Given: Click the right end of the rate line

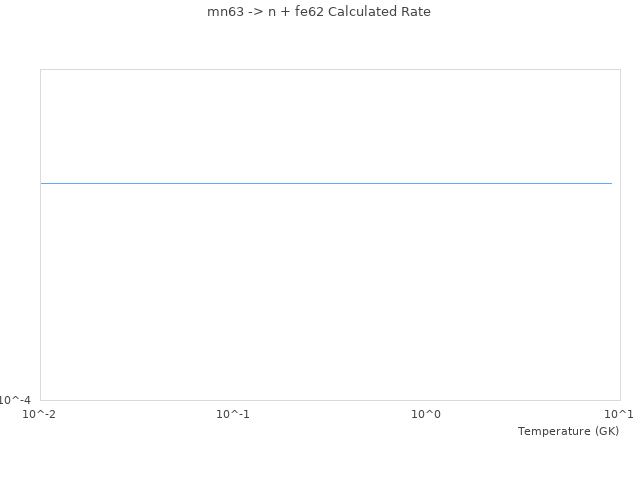Looking at the screenshot, I should point(611,183).
